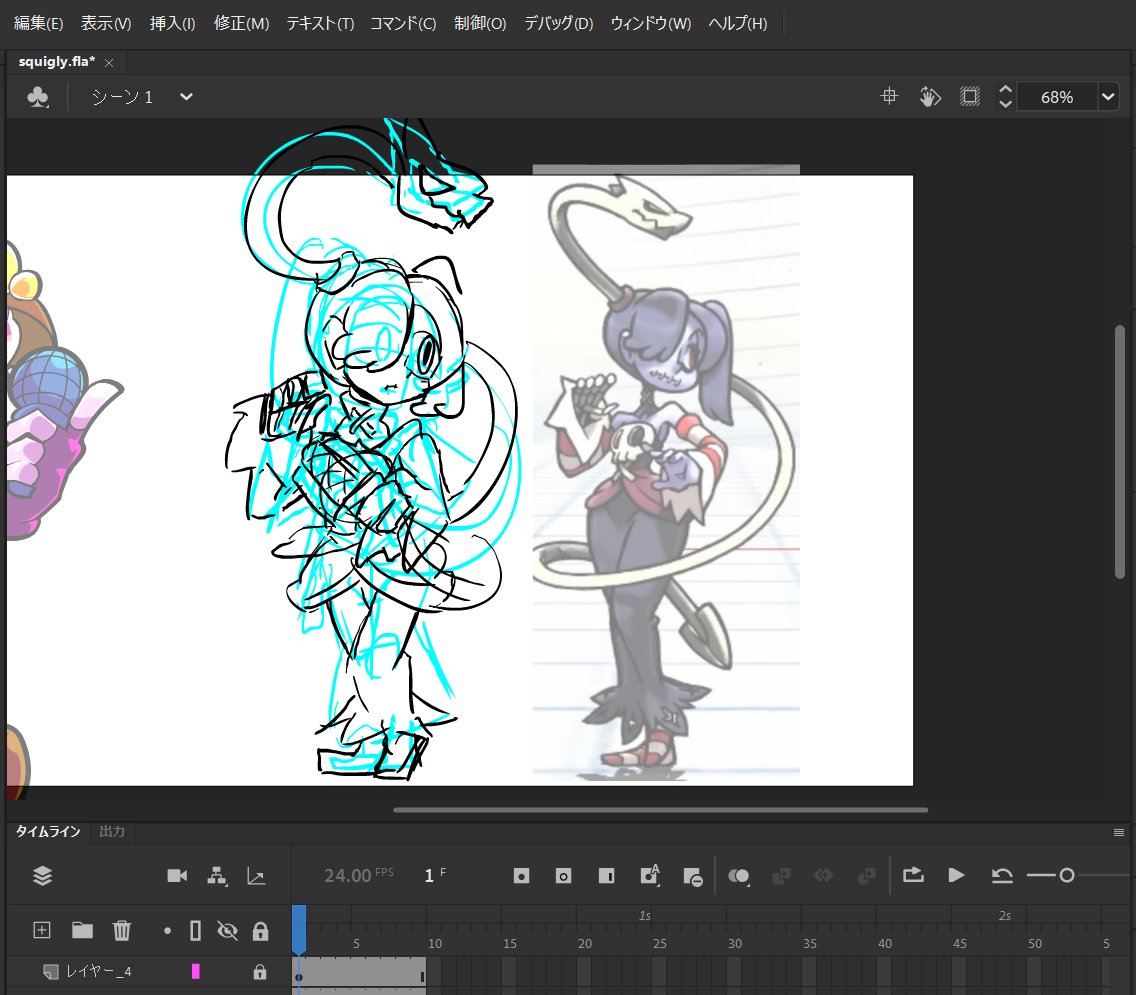Click the シーン 1 scene label
Viewport: 1136px width, 995px height.
(x=122, y=97)
